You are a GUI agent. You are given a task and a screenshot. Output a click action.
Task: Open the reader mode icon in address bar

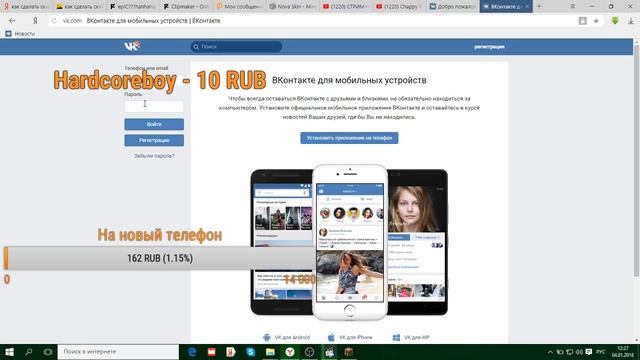coord(582,21)
